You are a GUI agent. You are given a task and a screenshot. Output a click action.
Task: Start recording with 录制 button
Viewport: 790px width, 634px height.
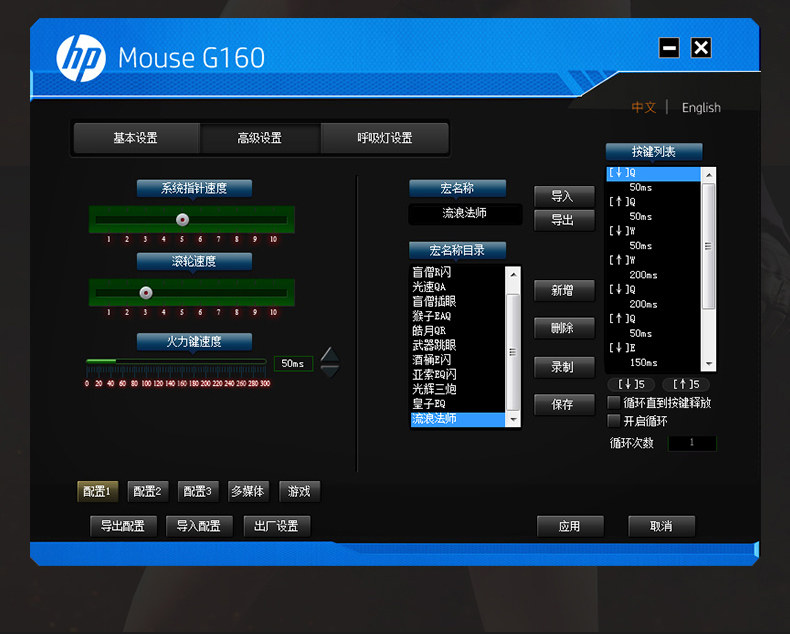coord(564,367)
